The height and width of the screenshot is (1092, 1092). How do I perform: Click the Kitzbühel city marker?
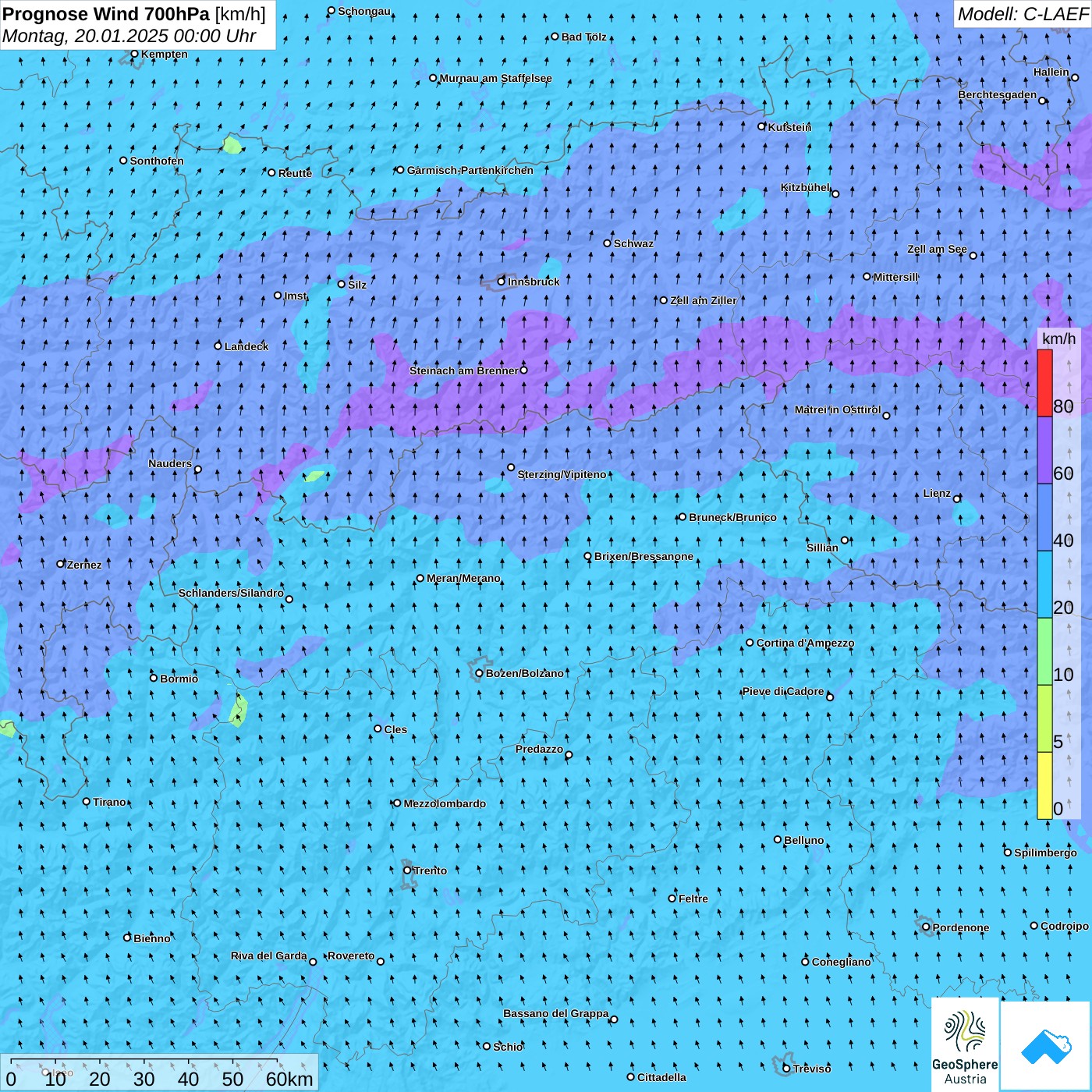[x=835, y=194]
